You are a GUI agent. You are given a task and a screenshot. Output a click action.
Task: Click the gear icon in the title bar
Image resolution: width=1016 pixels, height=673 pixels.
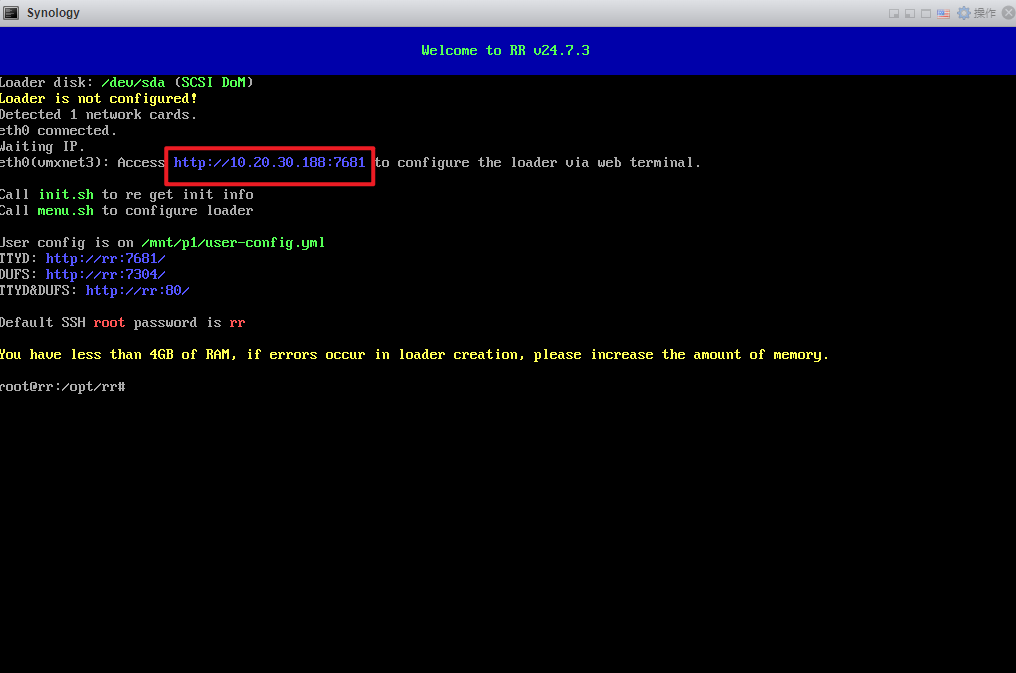(x=964, y=13)
